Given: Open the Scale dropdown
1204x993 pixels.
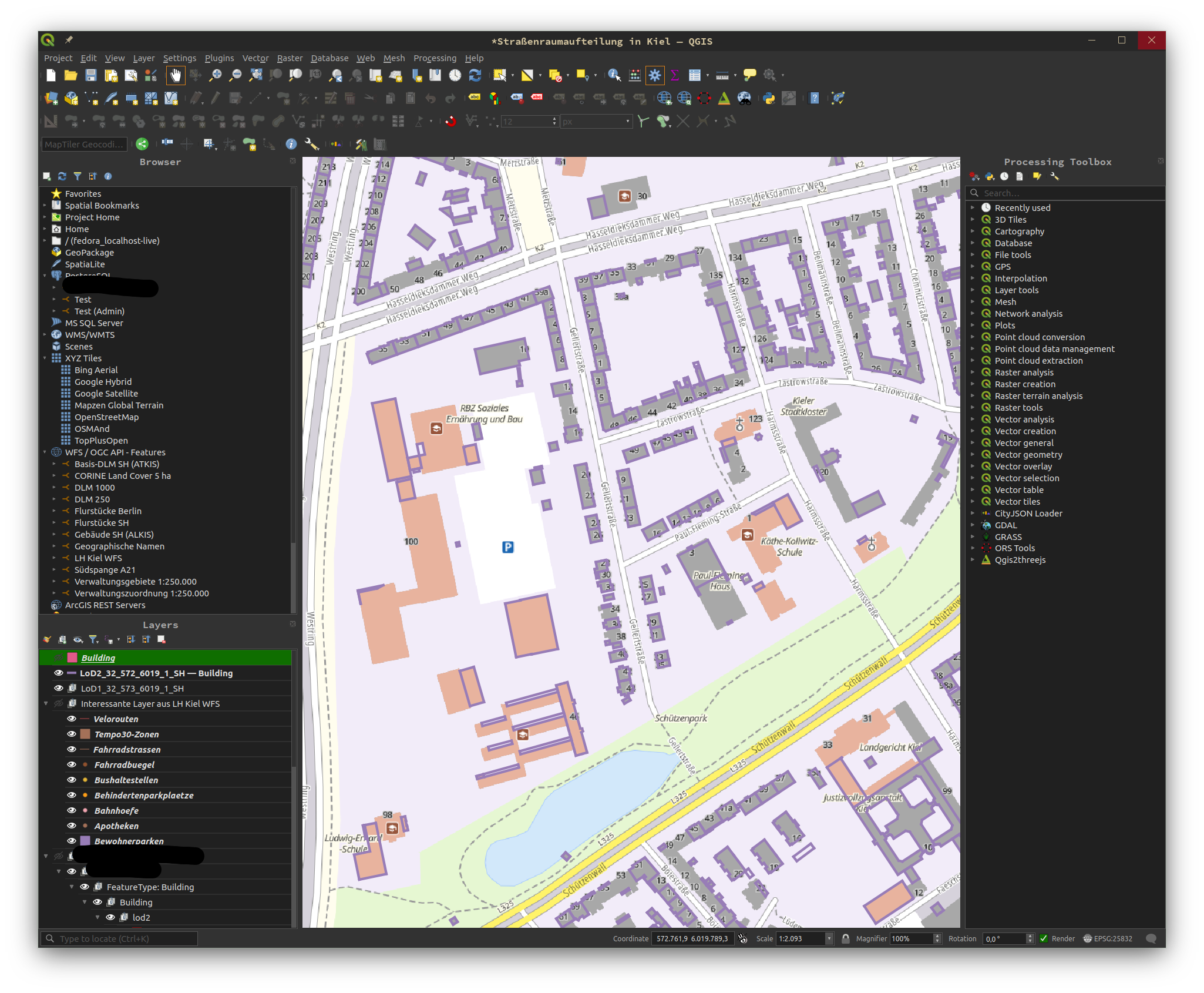Looking at the screenshot, I should point(828,938).
